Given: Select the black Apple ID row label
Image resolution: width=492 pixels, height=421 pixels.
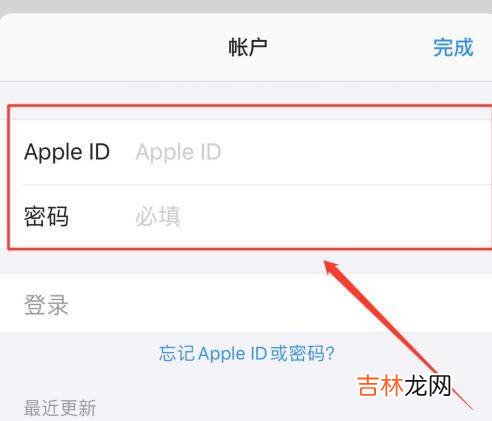Looking at the screenshot, I should (x=67, y=152).
